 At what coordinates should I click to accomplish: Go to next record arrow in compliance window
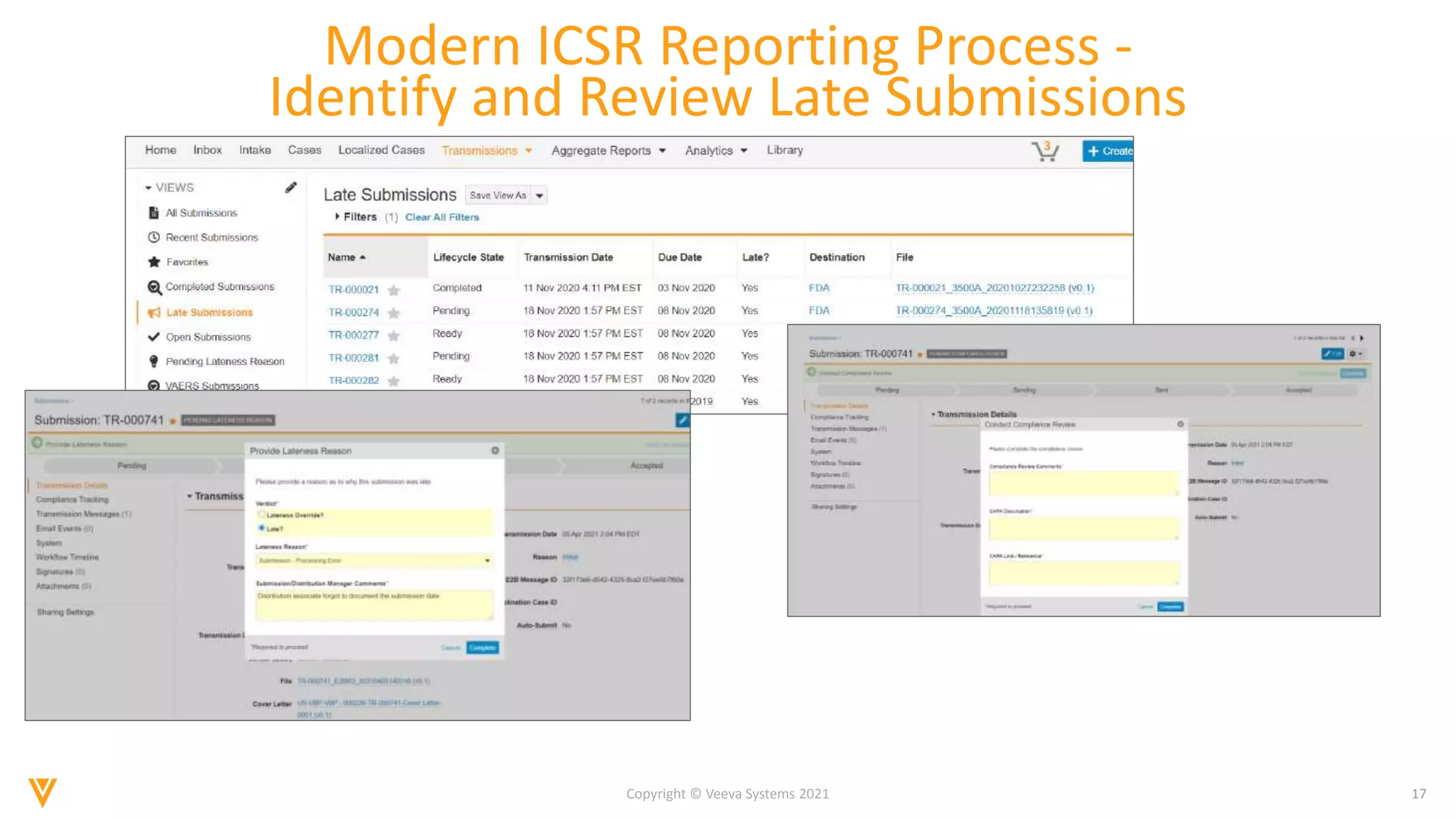click(1361, 338)
